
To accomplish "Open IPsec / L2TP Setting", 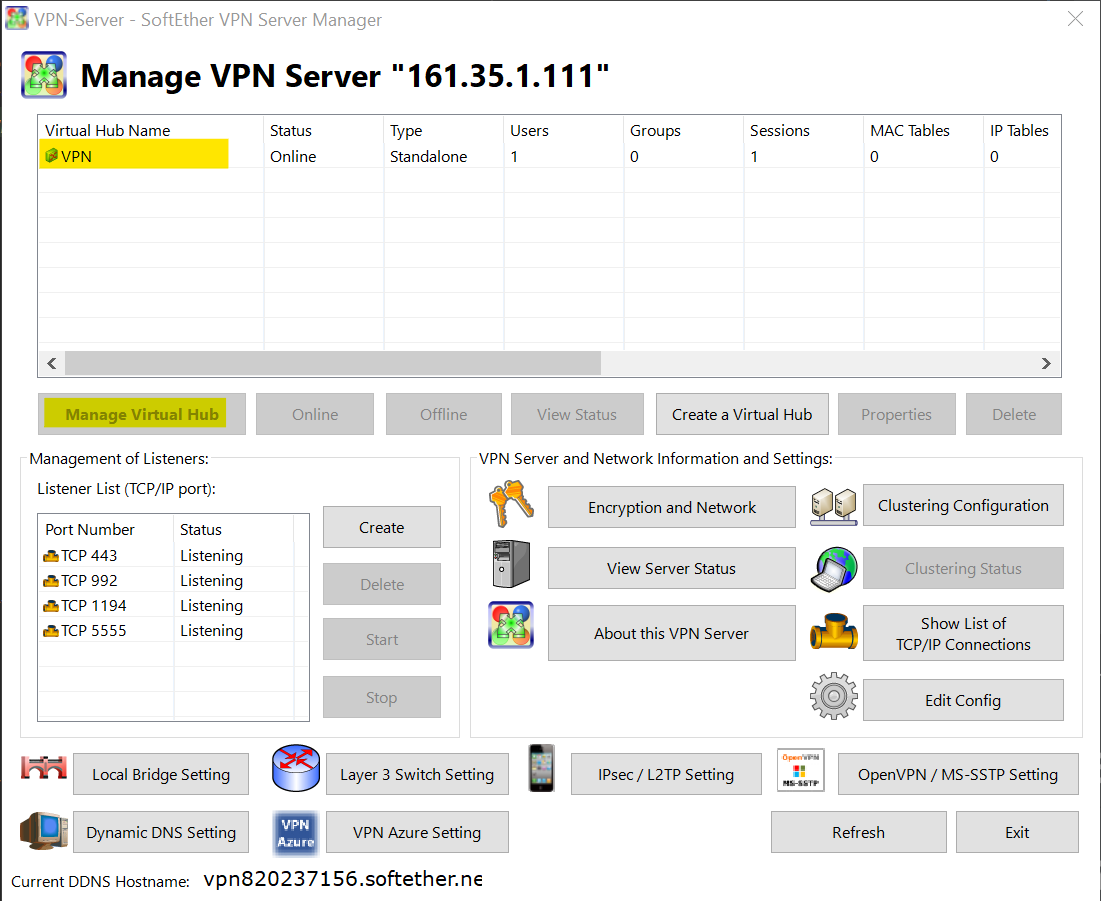I will click(x=666, y=774).
